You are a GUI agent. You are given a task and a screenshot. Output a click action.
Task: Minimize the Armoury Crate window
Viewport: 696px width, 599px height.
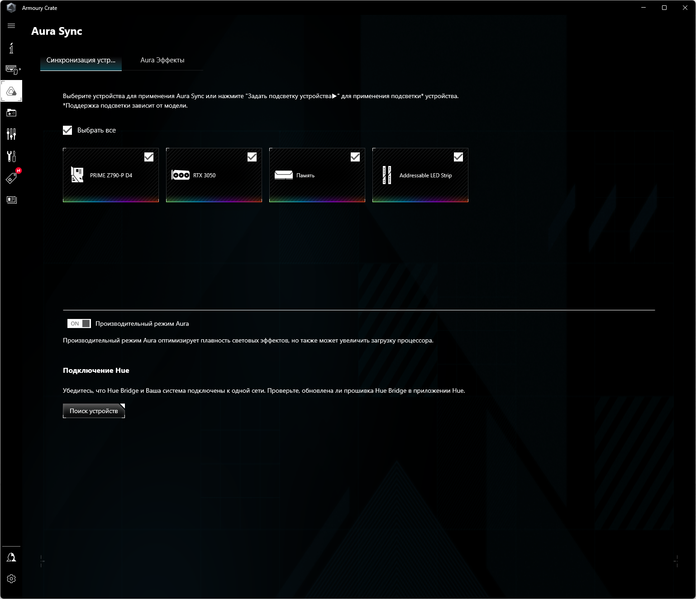(643, 8)
